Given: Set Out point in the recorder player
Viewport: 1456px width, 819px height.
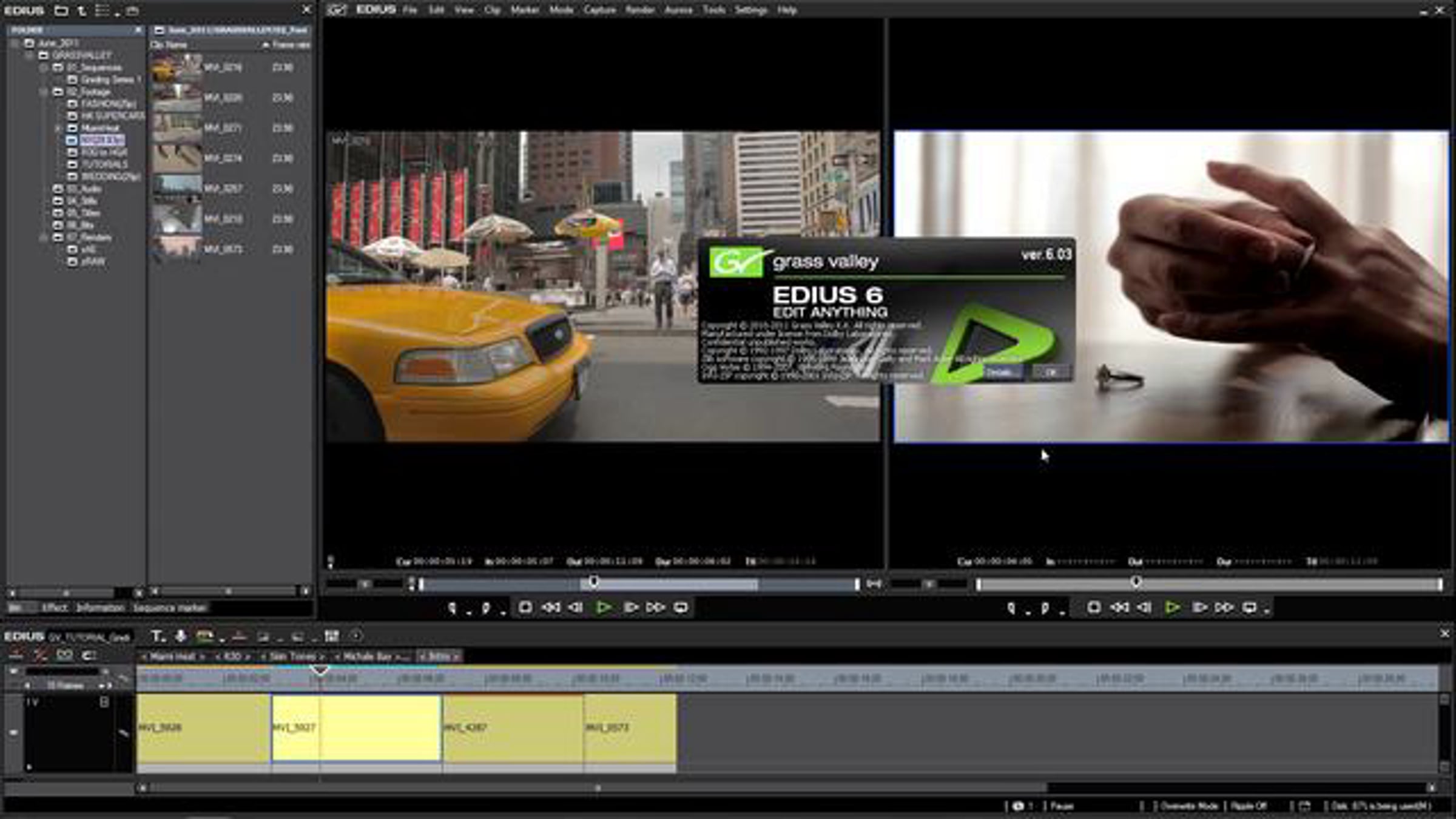Looking at the screenshot, I should click(x=1045, y=608).
